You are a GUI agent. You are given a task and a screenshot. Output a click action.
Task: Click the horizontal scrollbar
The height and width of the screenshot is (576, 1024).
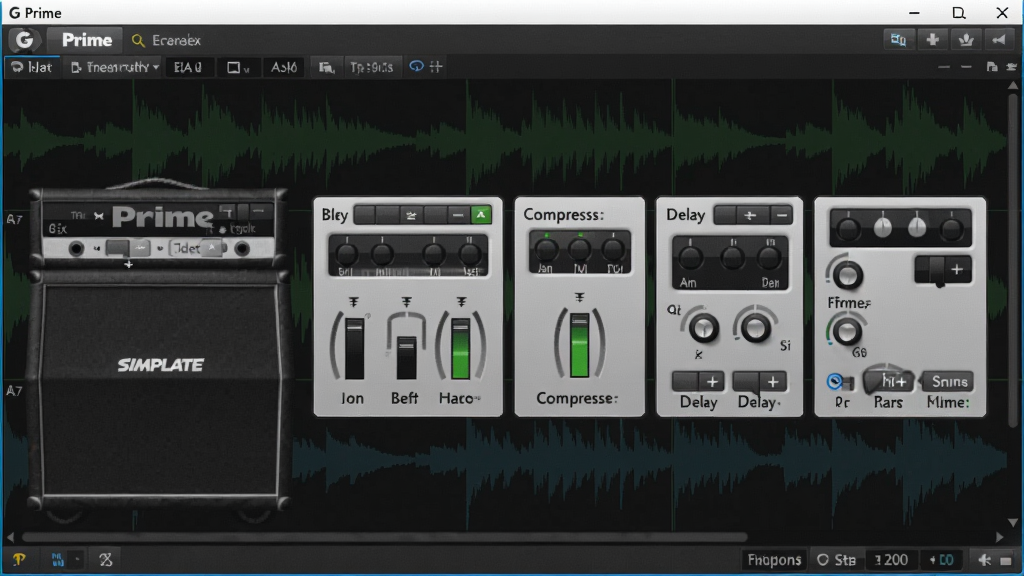(x=385, y=537)
